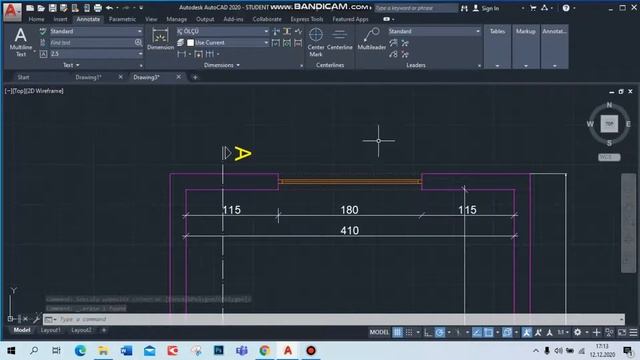
Task: Click the Open file quick-access icon
Action: click(x=41, y=8)
